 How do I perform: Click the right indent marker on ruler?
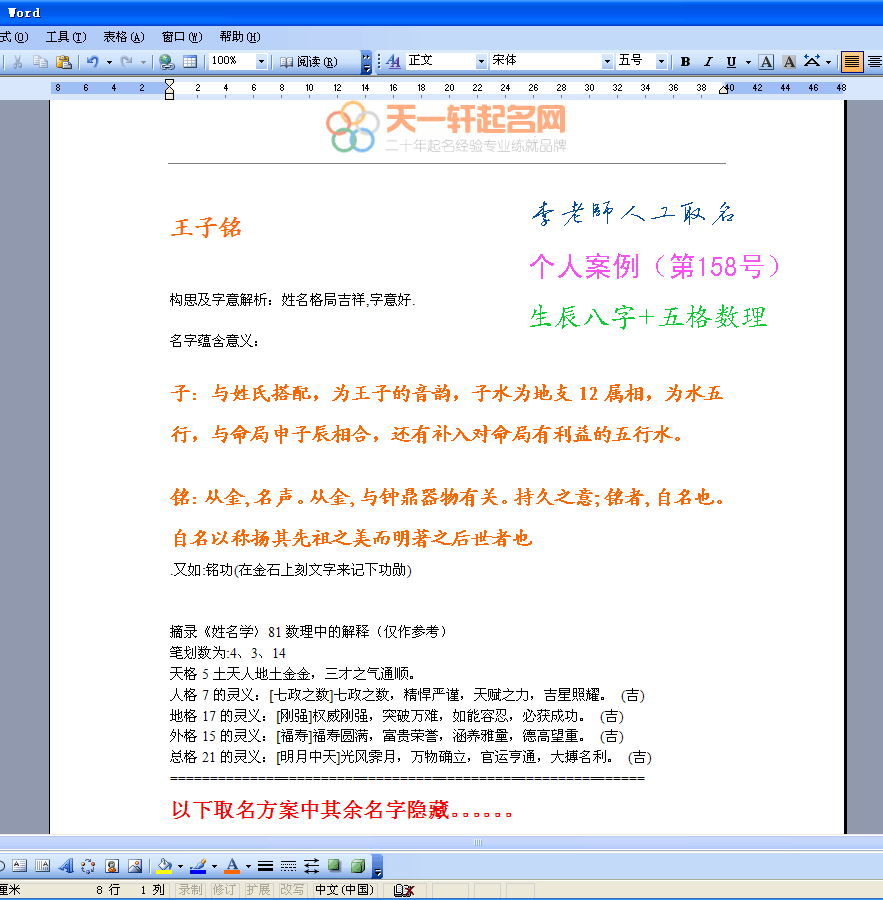pos(723,90)
